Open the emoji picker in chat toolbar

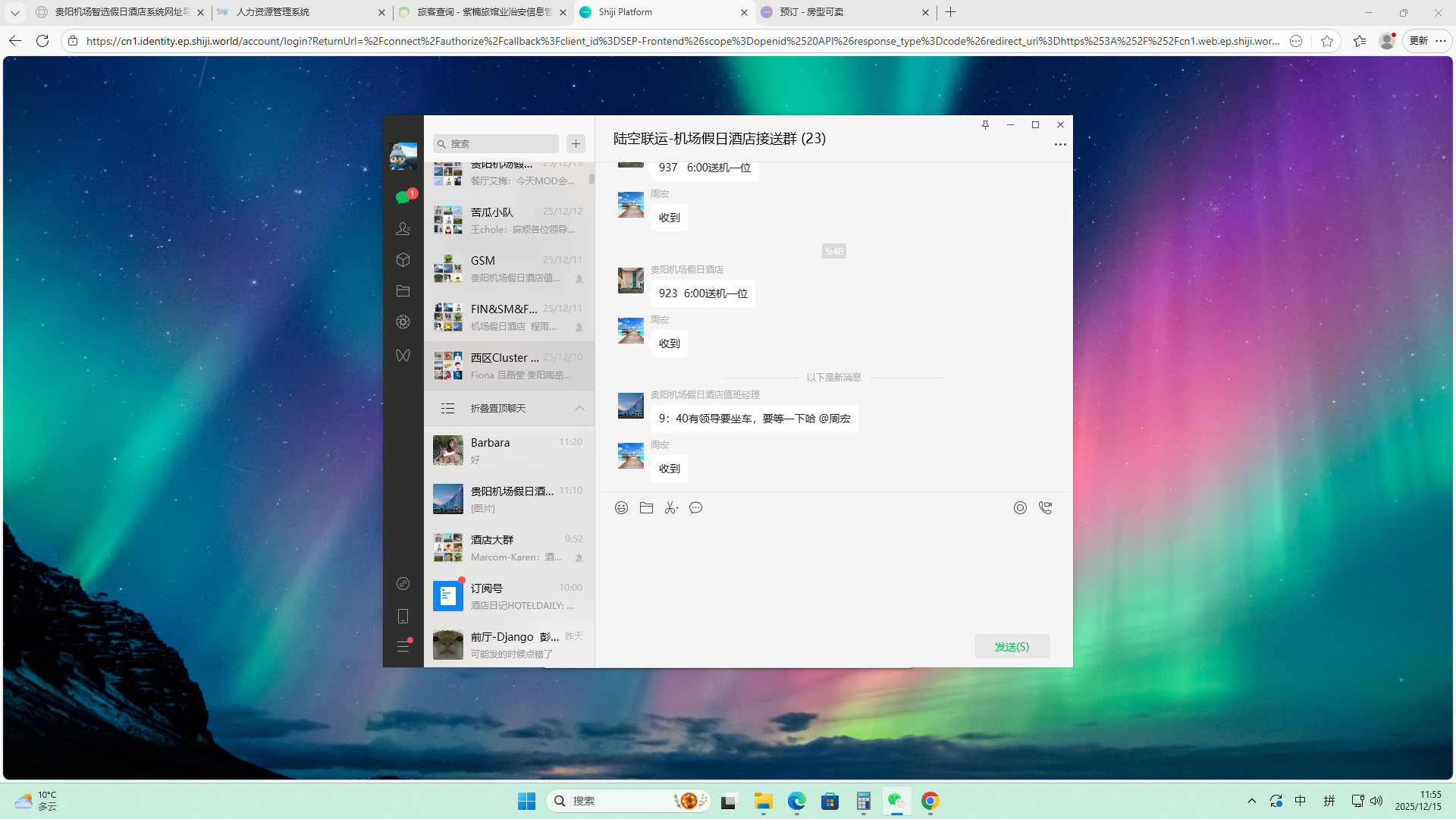[621, 508]
